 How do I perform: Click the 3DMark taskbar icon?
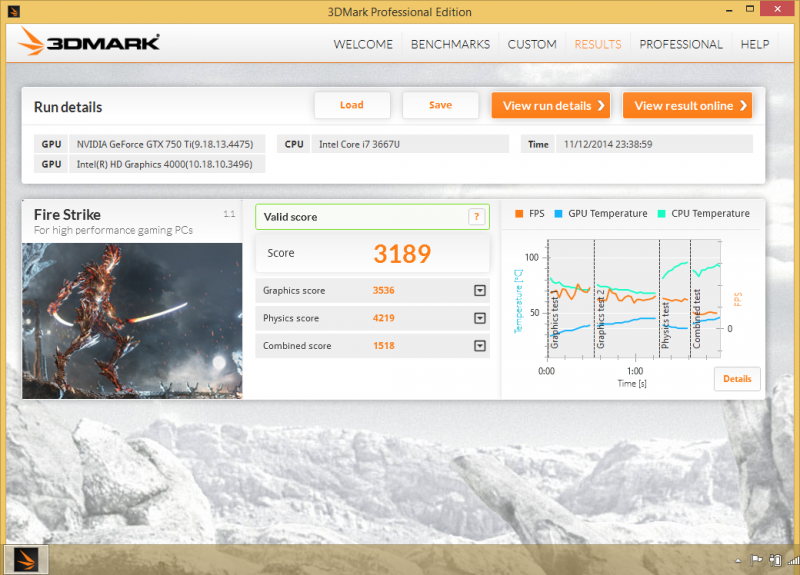pos(26,560)
